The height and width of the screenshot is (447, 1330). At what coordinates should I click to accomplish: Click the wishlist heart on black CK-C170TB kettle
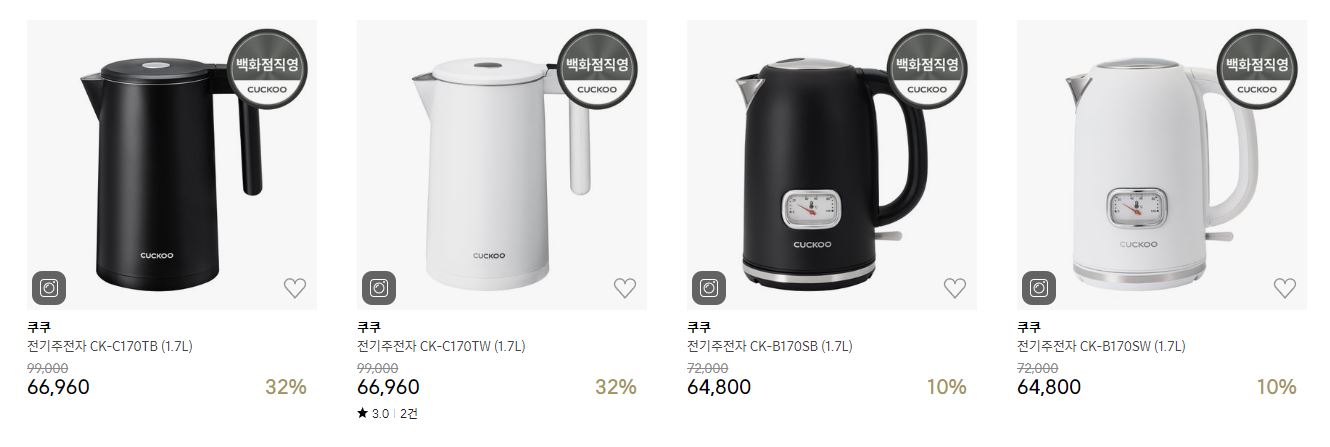[x=294, y=288]
